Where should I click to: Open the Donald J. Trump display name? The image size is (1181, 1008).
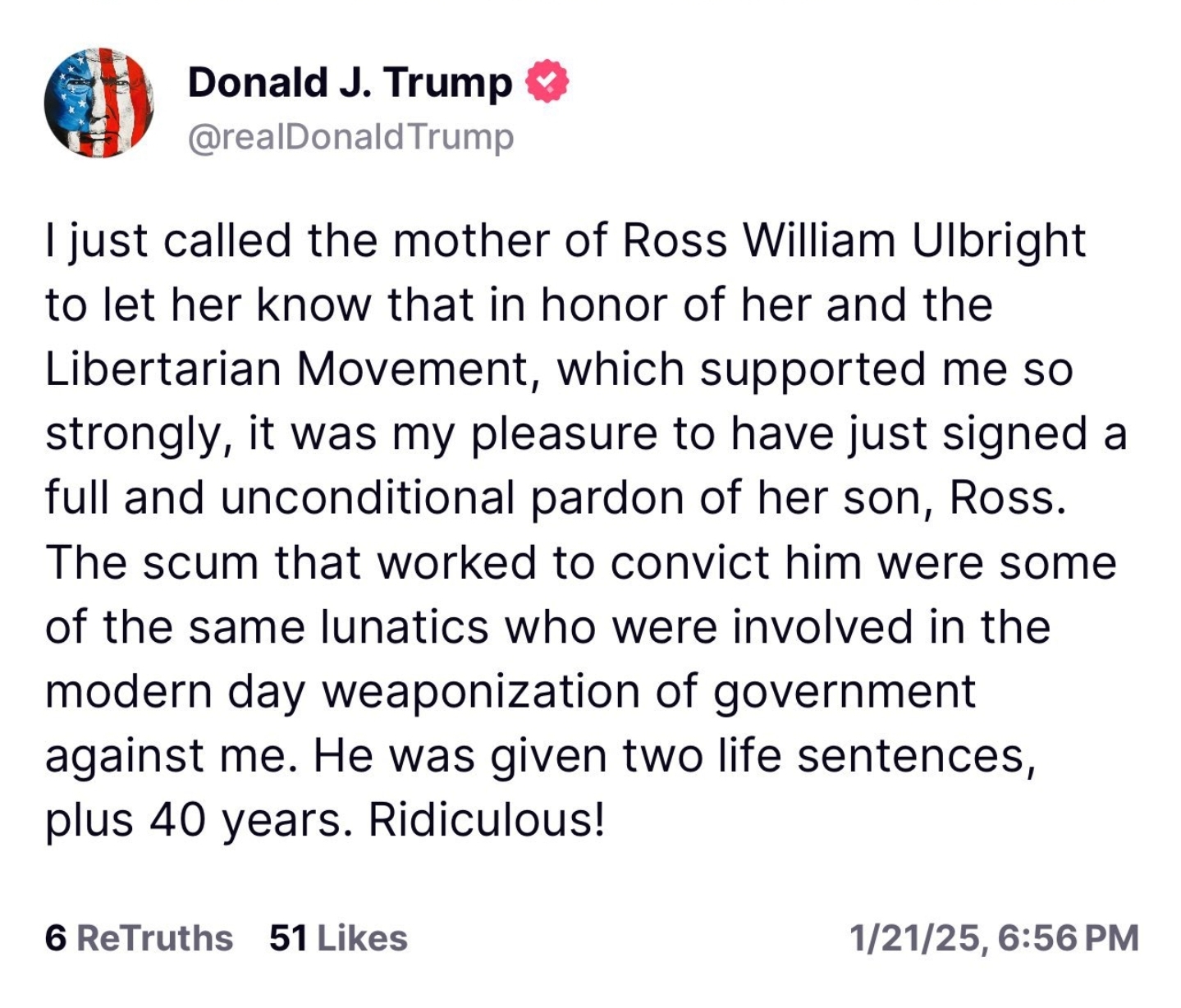coord(350,82)
